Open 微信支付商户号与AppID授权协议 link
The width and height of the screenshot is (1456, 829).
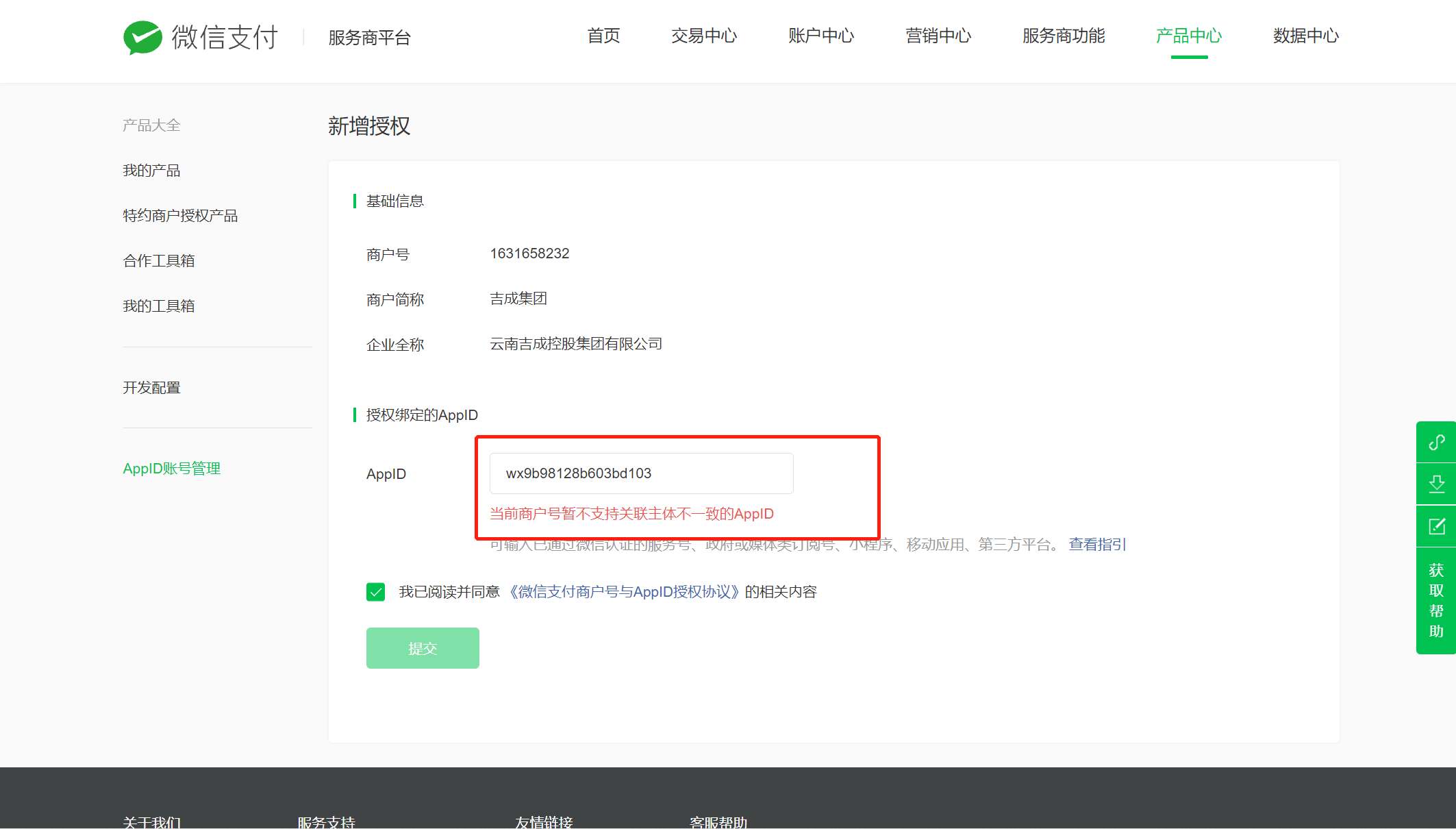pyautogui.click(x=625, y=592)
